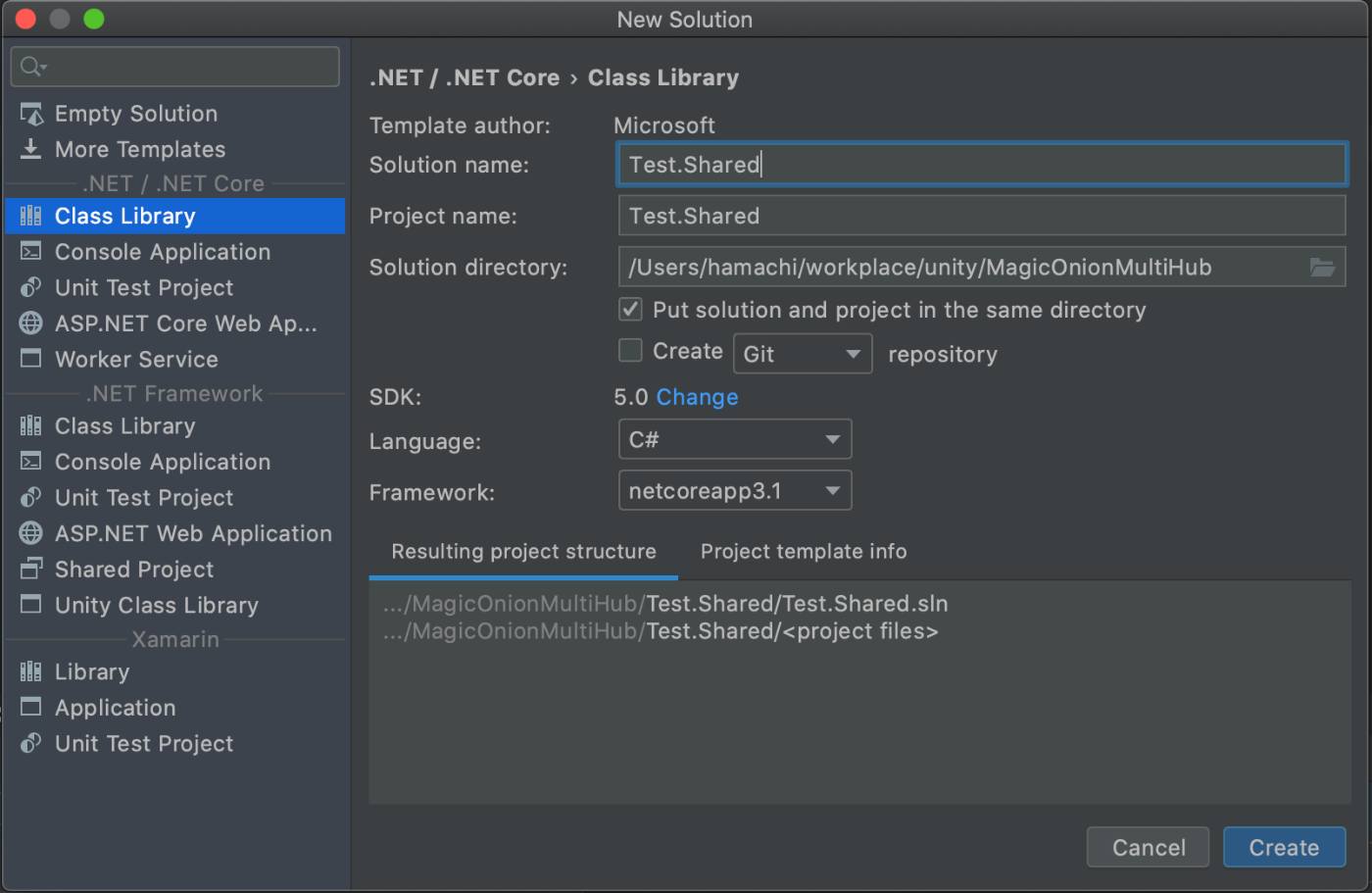Open the Language C# dropdown

[x=735, y=439]
